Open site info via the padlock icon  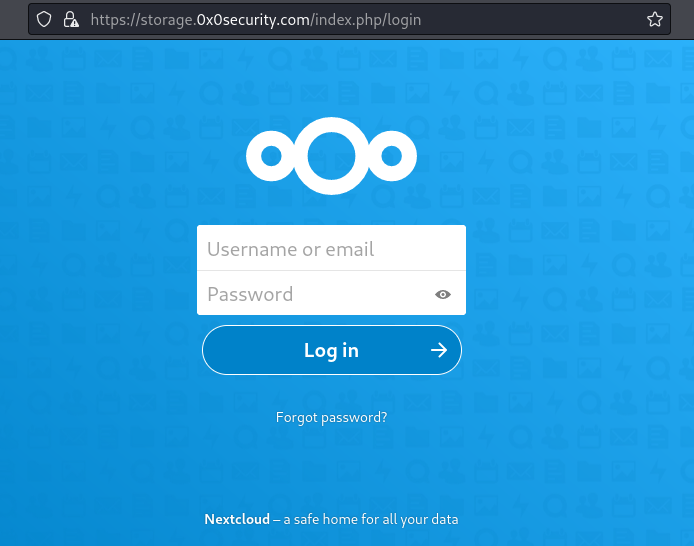coord(70,19)
